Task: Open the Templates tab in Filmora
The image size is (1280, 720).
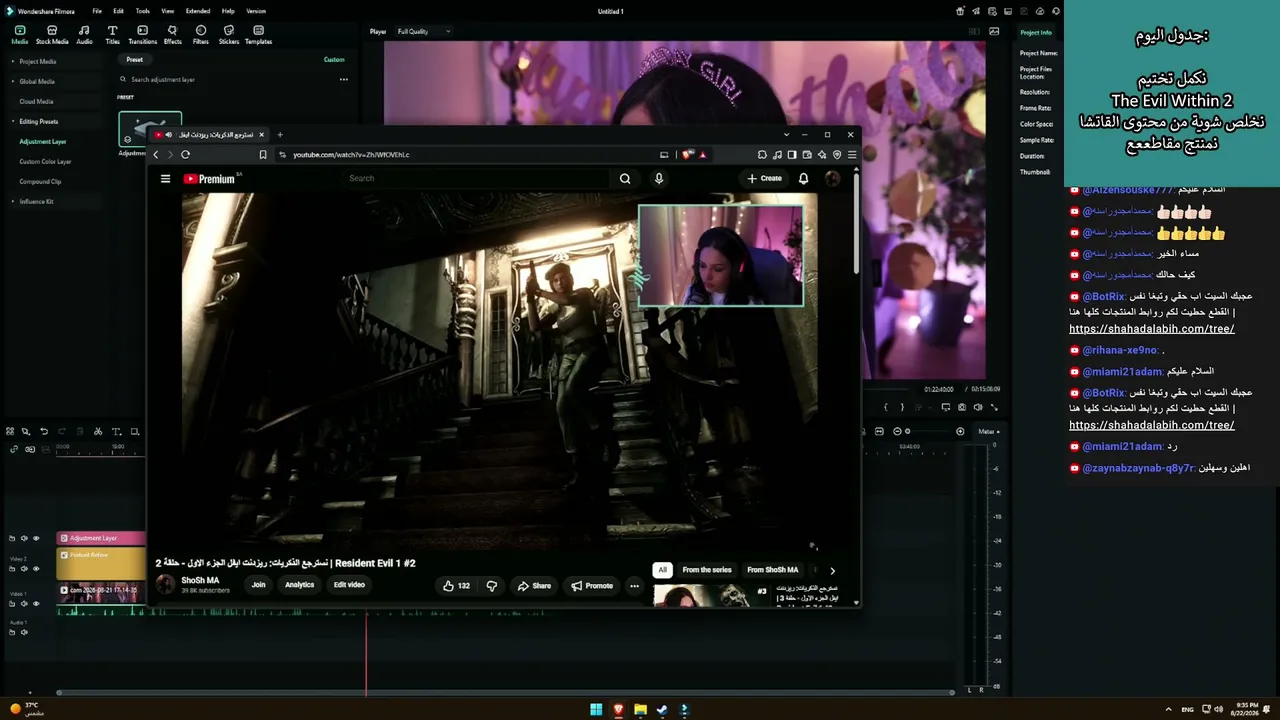Action: (x=258, y=35)
